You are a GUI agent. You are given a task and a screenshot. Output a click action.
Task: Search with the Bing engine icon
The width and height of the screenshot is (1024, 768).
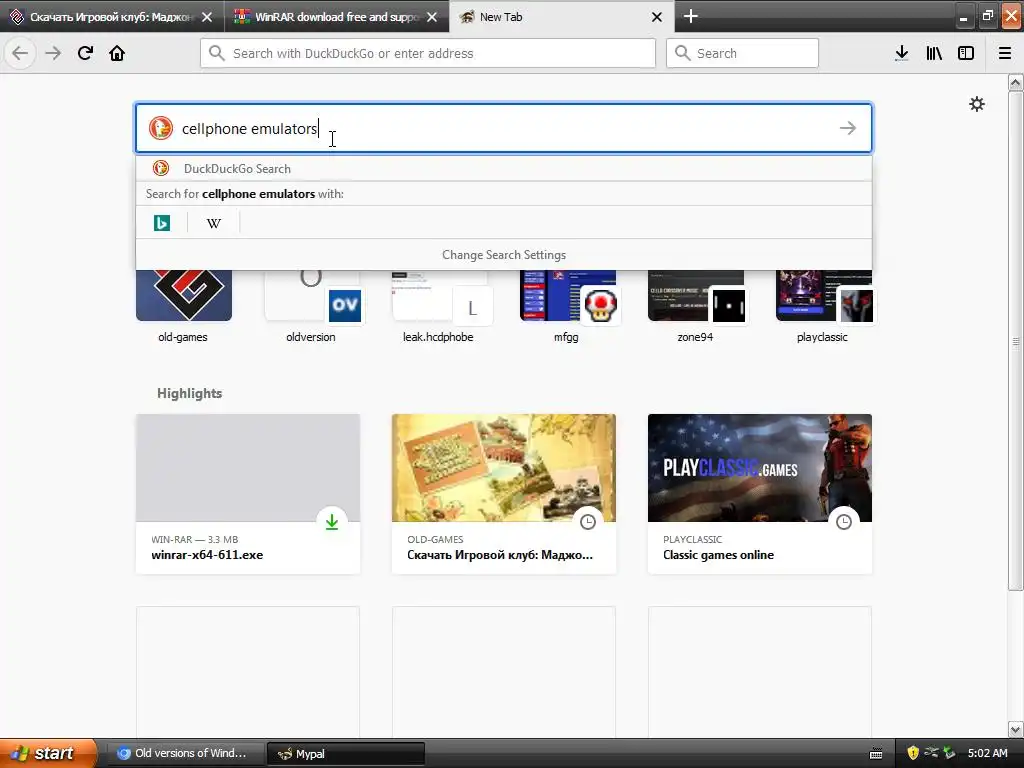coord(162,223)
